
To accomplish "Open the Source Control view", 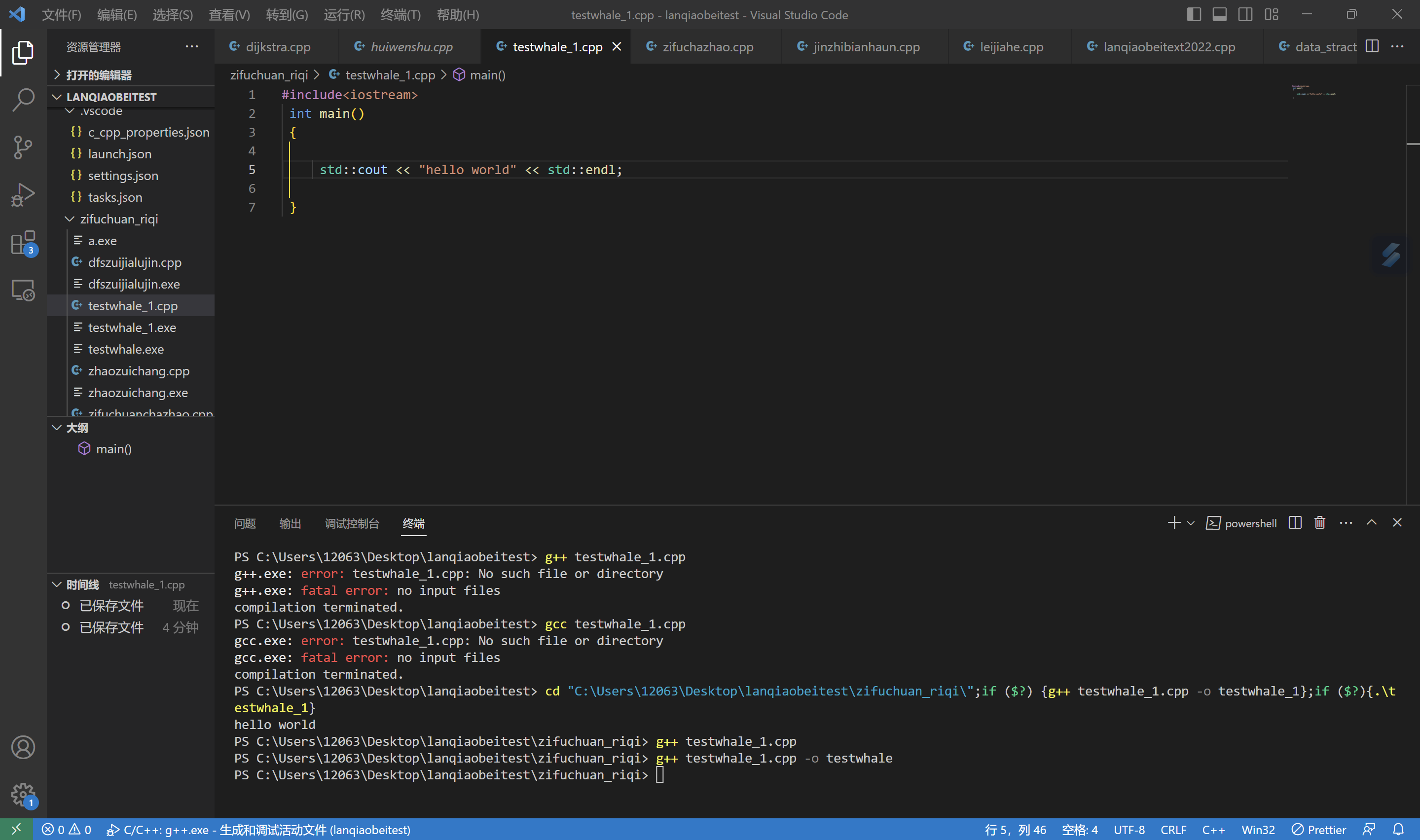I will (23, 147).
